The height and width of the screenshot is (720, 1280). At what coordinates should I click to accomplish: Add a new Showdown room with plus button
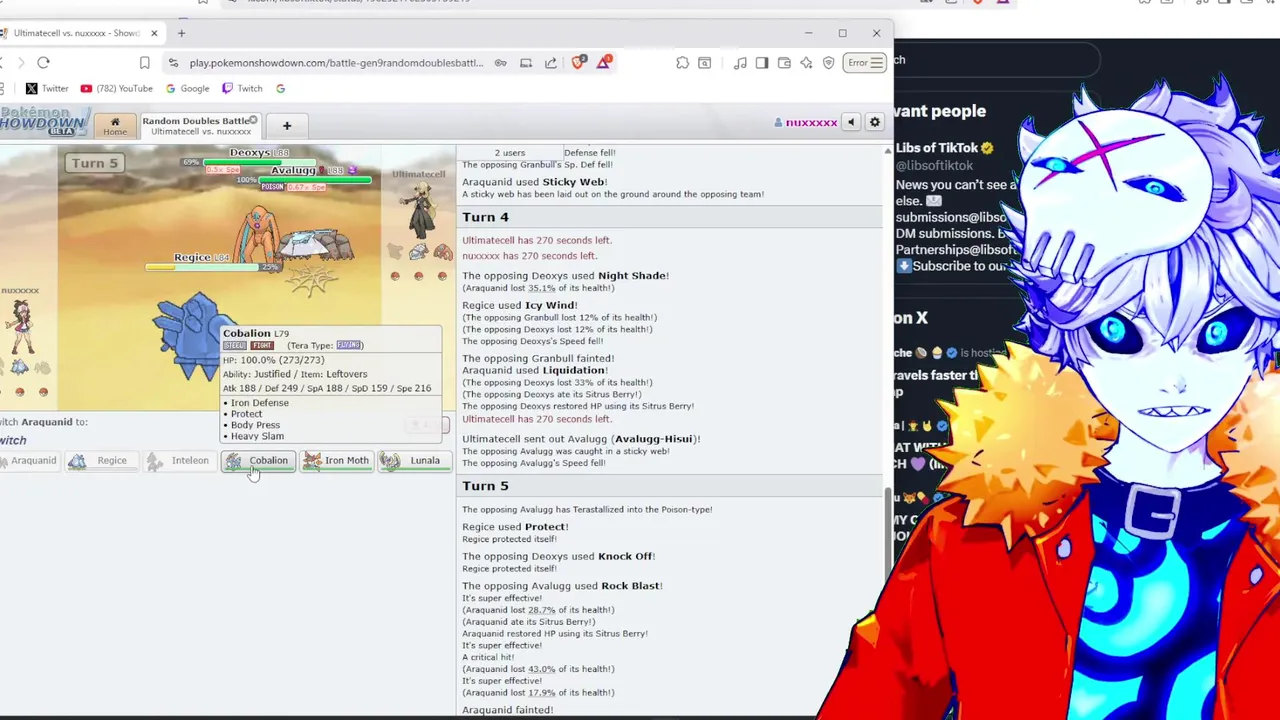click(x=286, y=126)
